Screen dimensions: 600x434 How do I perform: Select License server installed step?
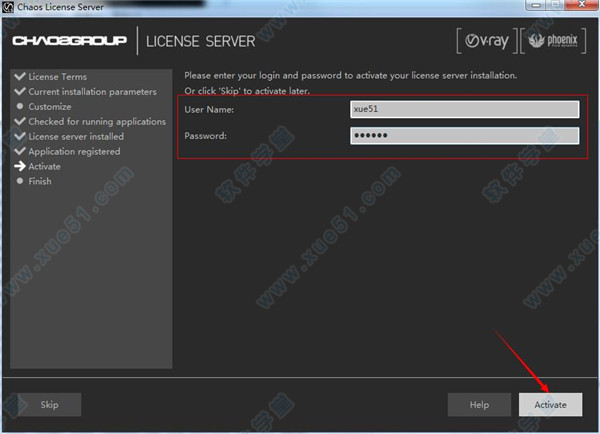[x=76, y=137]
